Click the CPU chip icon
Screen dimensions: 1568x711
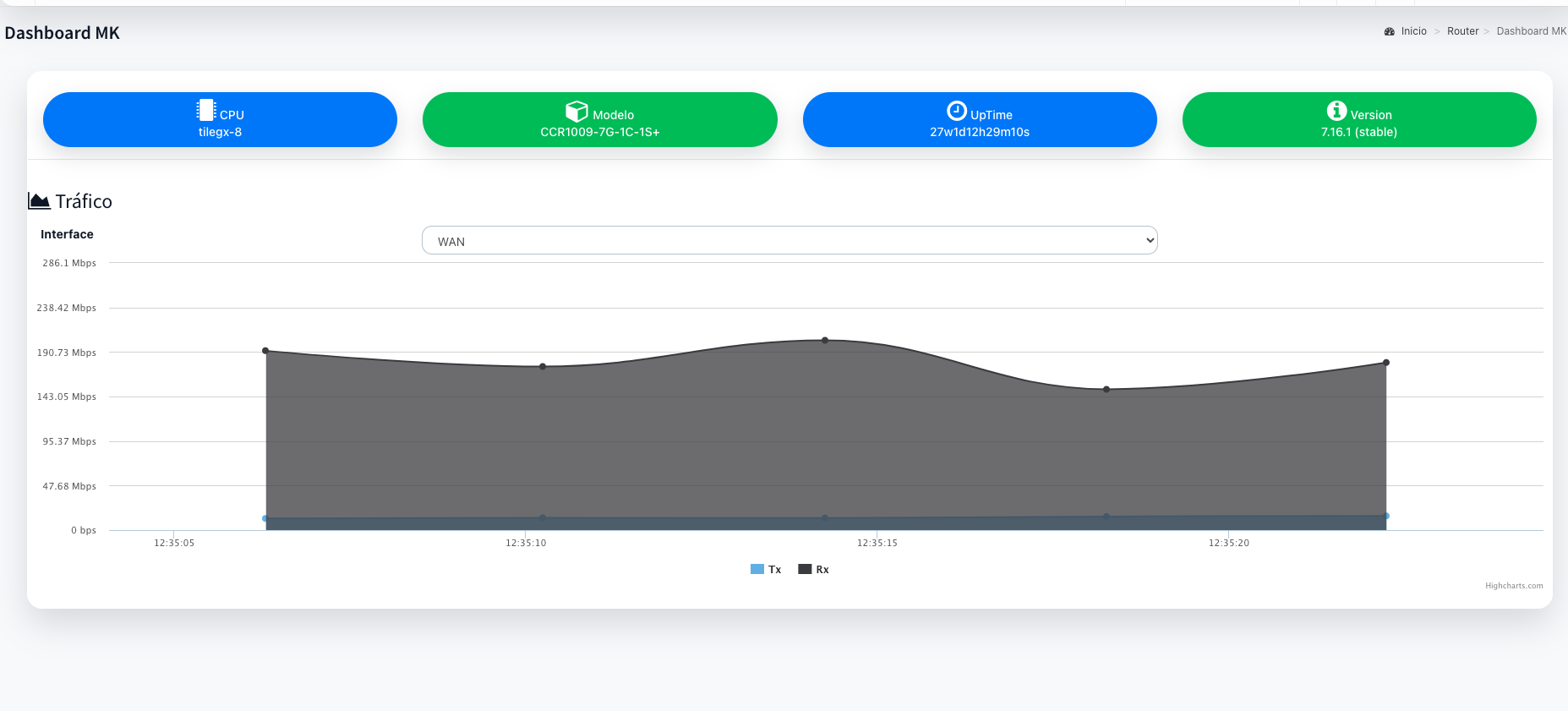click(x=206, y=111)
